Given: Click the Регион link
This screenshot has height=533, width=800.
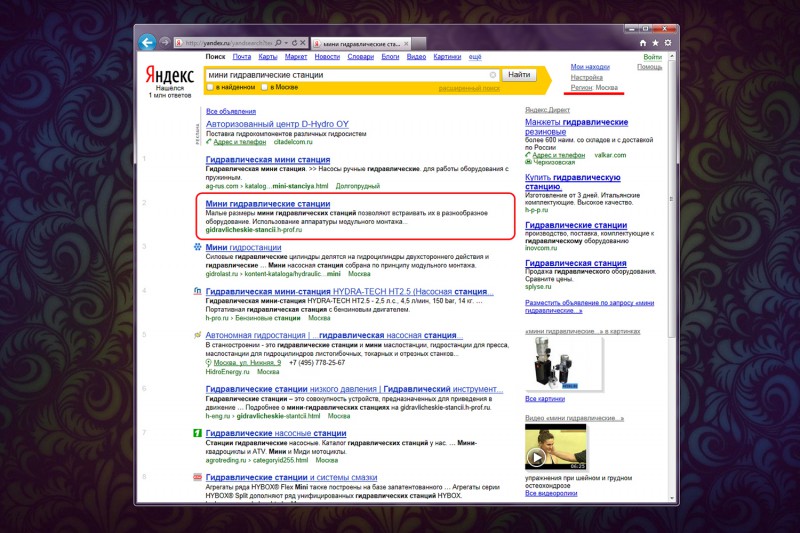Looking at the screenshot, I should (582, 88).
